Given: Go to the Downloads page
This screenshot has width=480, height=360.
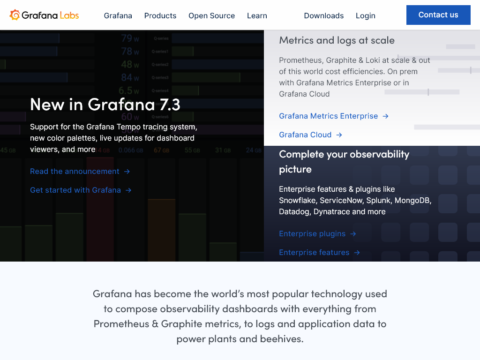Looking at the screenshot, I should pos(324,16).
